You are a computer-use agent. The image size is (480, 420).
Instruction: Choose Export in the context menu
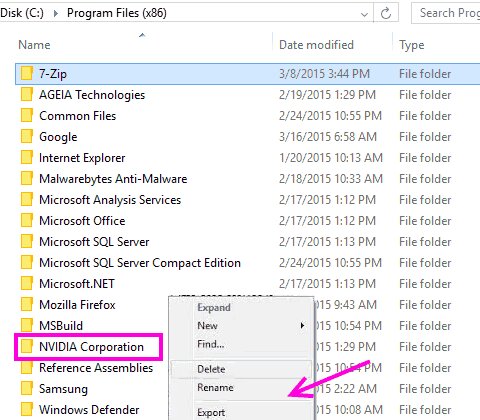(211, 412)
